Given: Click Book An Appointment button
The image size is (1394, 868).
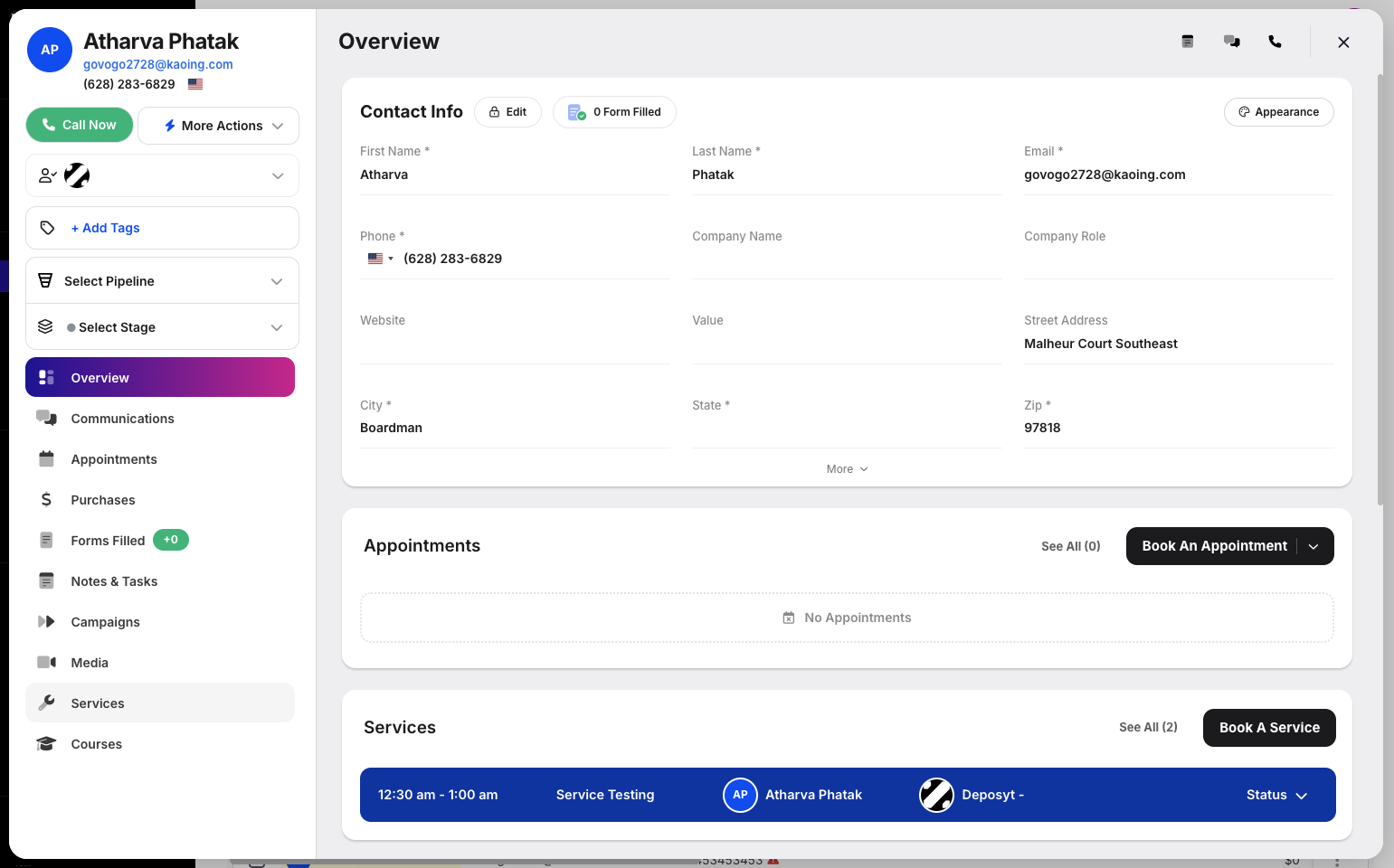Looking at the screenshot, I should click(1214, 546).
